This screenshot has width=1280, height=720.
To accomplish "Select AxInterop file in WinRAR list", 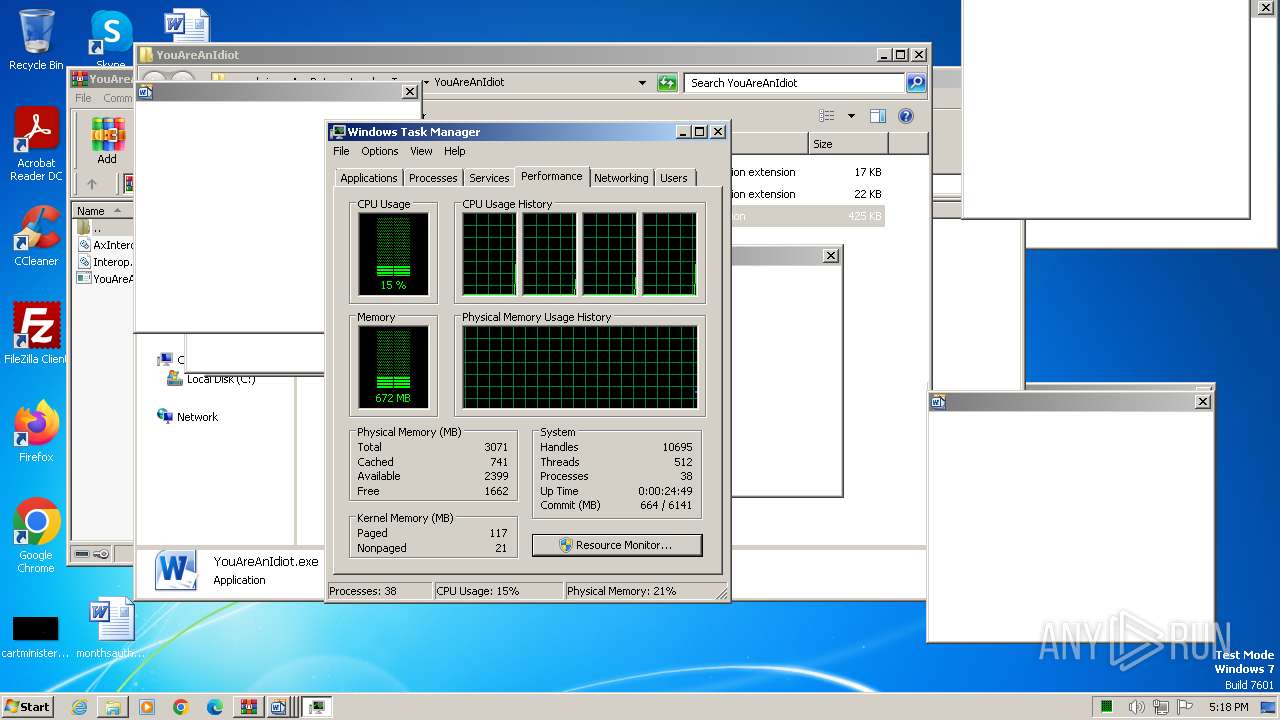I will 105,245.
